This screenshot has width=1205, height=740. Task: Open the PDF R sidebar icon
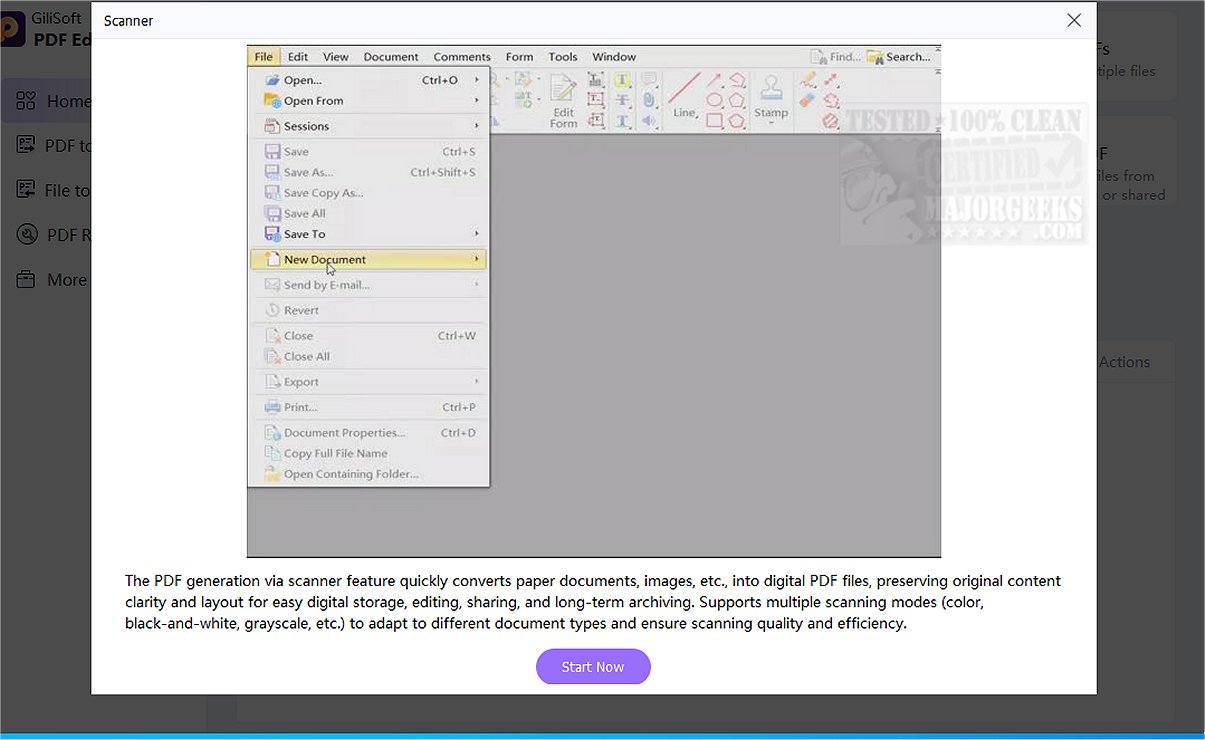click(x=27, y=234)
